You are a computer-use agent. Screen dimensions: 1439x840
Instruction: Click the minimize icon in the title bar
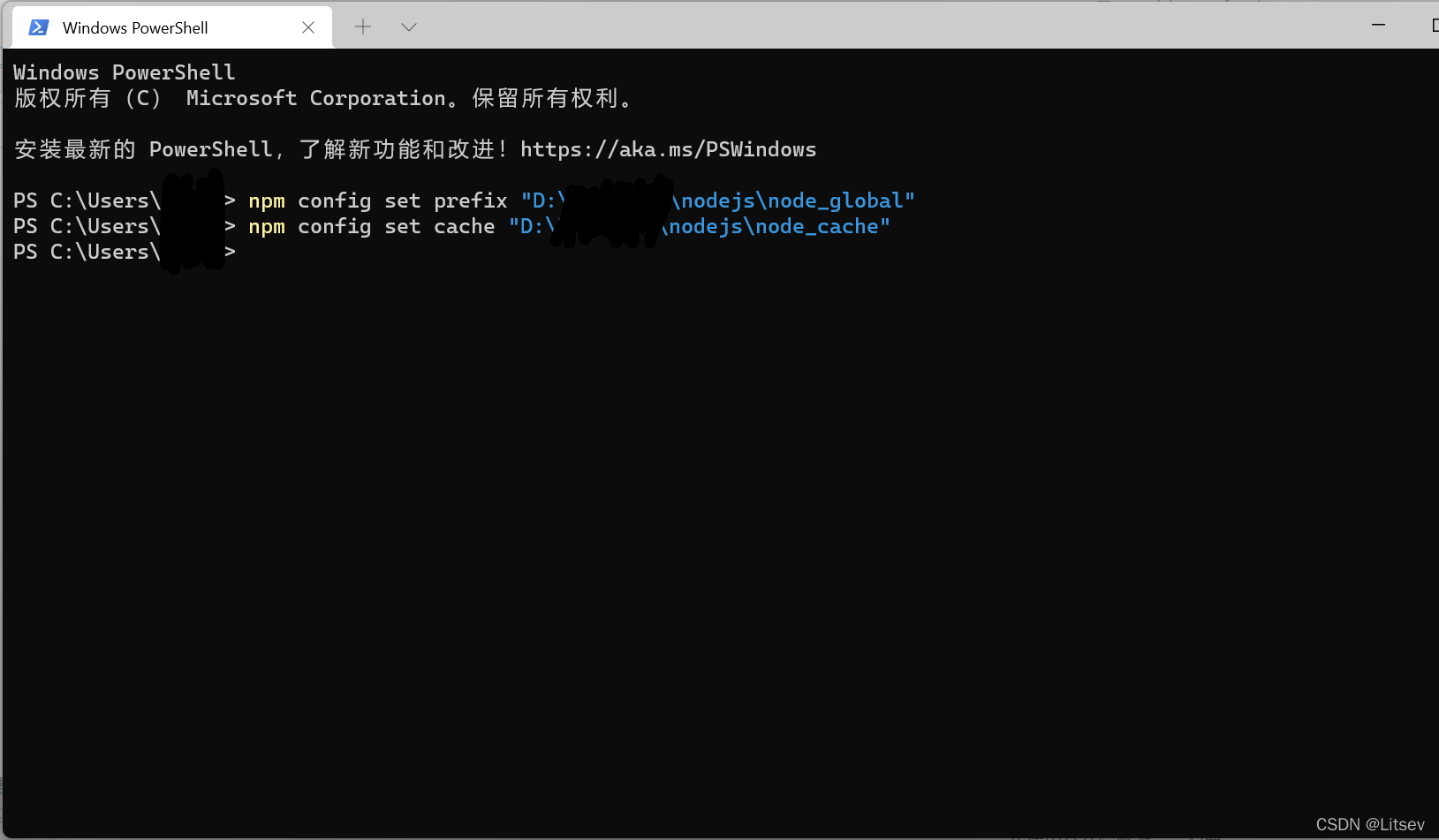pyautogui.click(x=1380, y=25)
